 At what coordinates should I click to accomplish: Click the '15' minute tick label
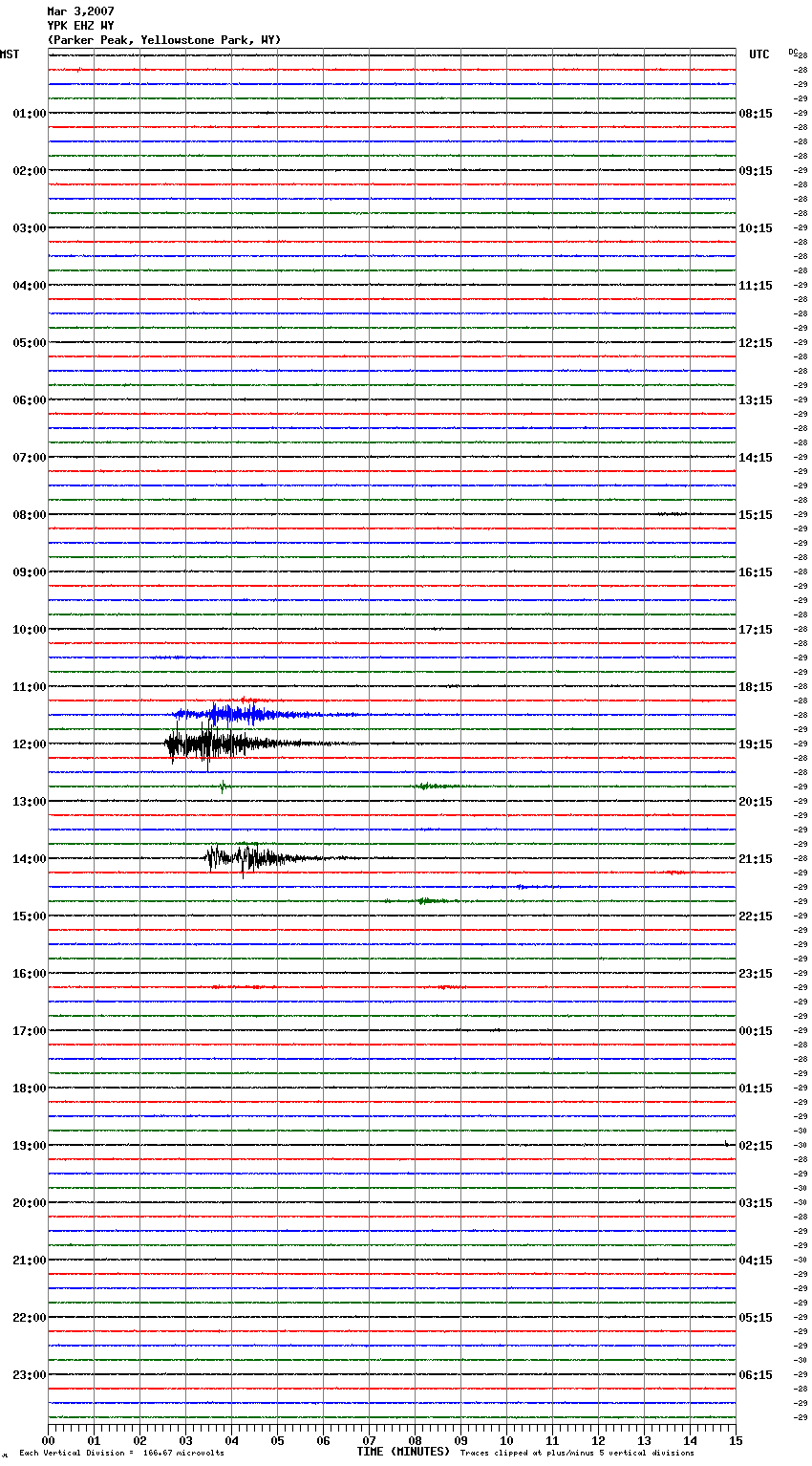click(x=736, y=1441)
